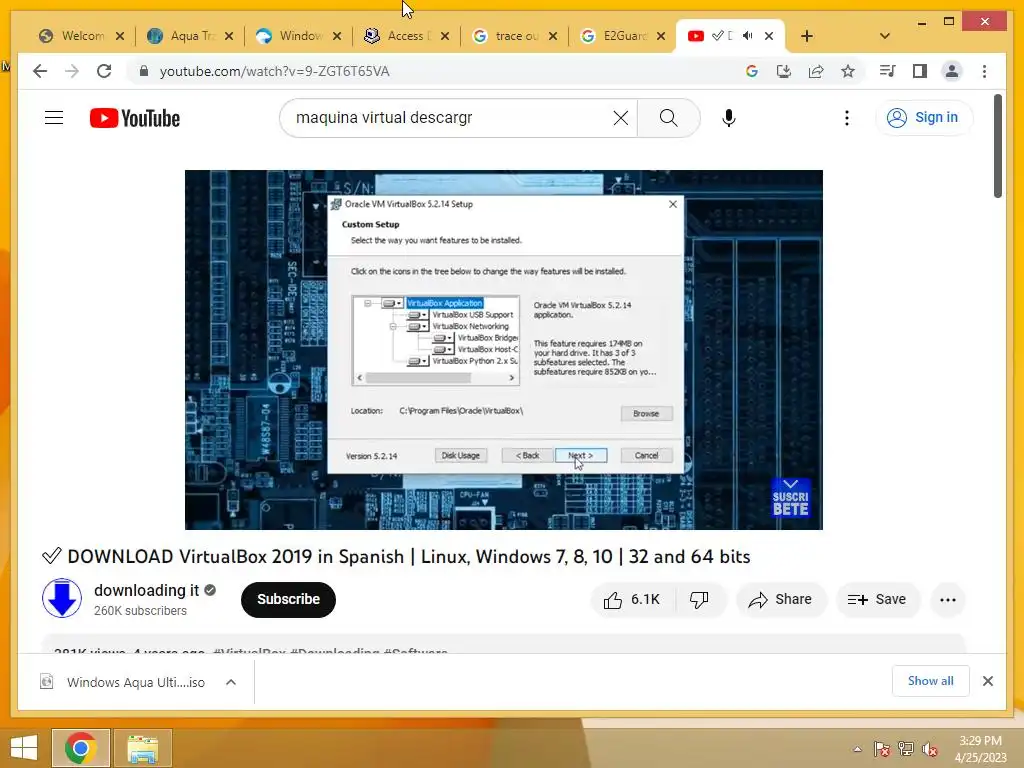Viewport: 1024px width, 768px height.
Task: Switch to the E2Guardian tab
Action: tap(614, 36)
